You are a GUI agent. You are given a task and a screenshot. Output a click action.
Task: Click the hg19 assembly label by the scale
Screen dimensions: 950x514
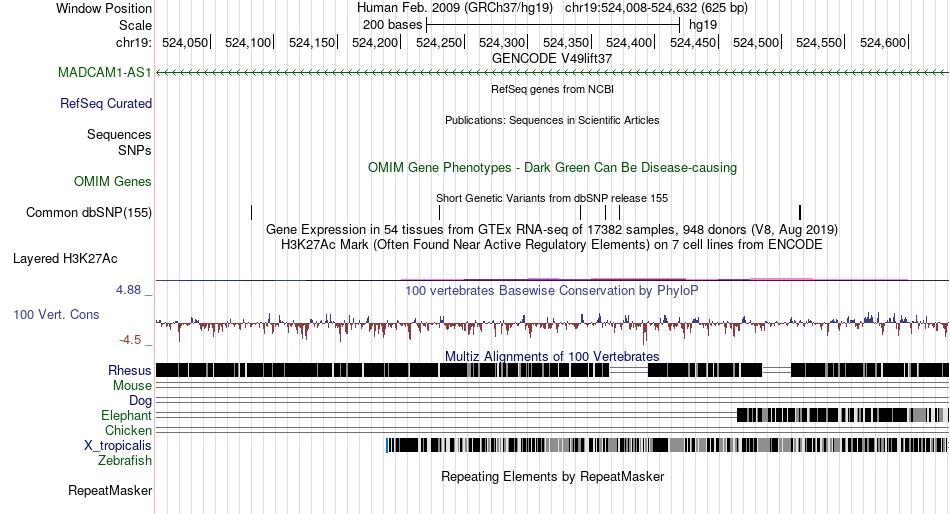703,25
